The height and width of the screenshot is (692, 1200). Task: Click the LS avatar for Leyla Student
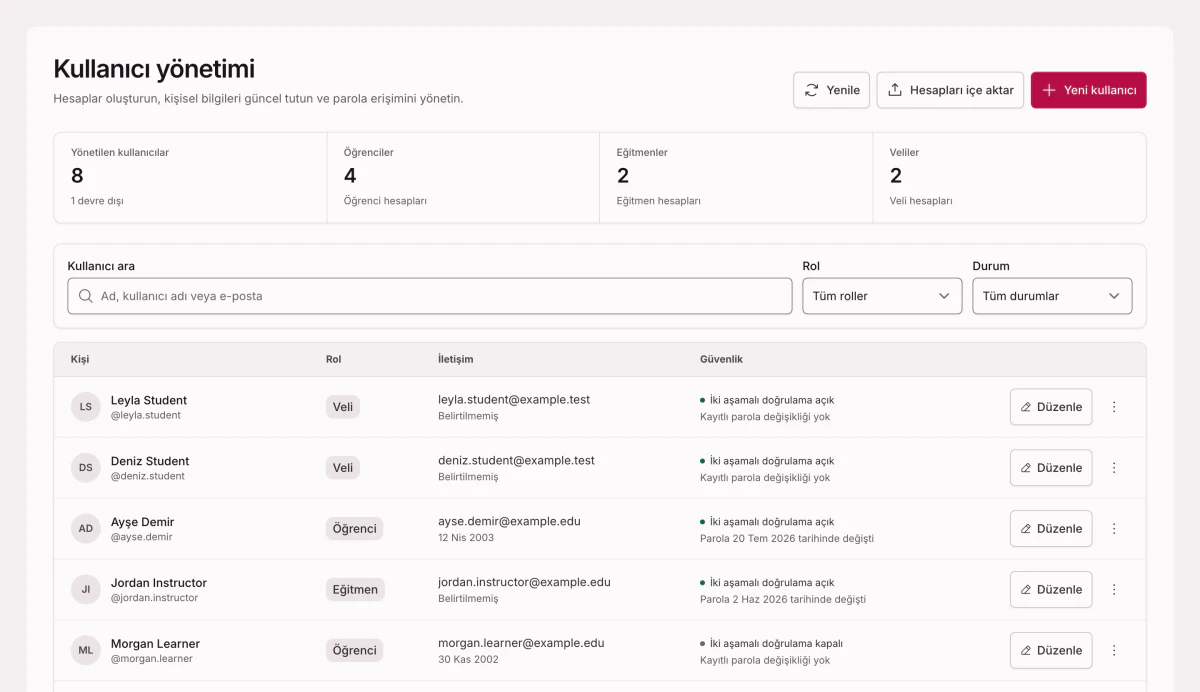[x=86, y=407]
